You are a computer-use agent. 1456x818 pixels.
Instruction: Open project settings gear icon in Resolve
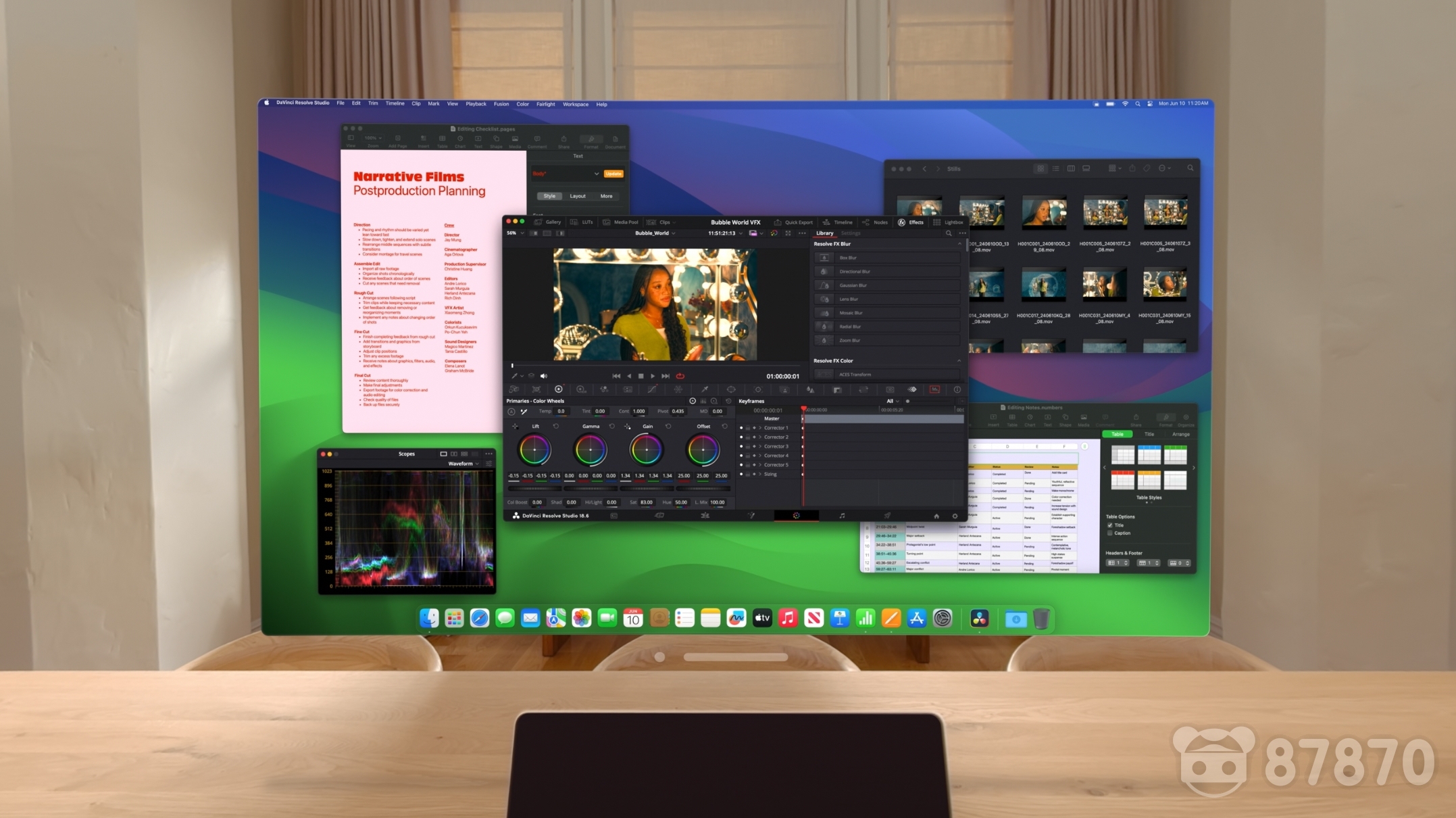[955, 516]
